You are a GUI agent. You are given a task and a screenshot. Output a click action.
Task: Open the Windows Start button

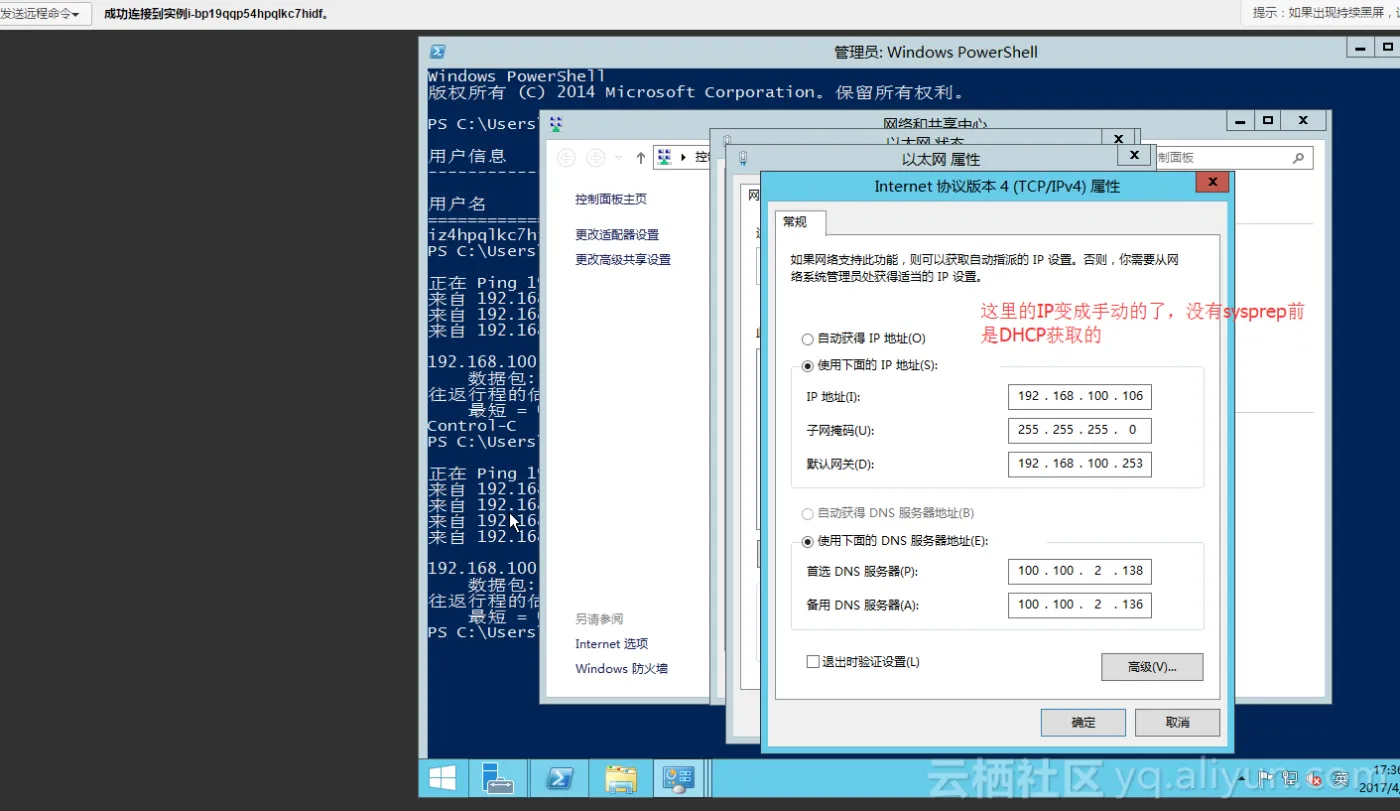click(442, 778)
